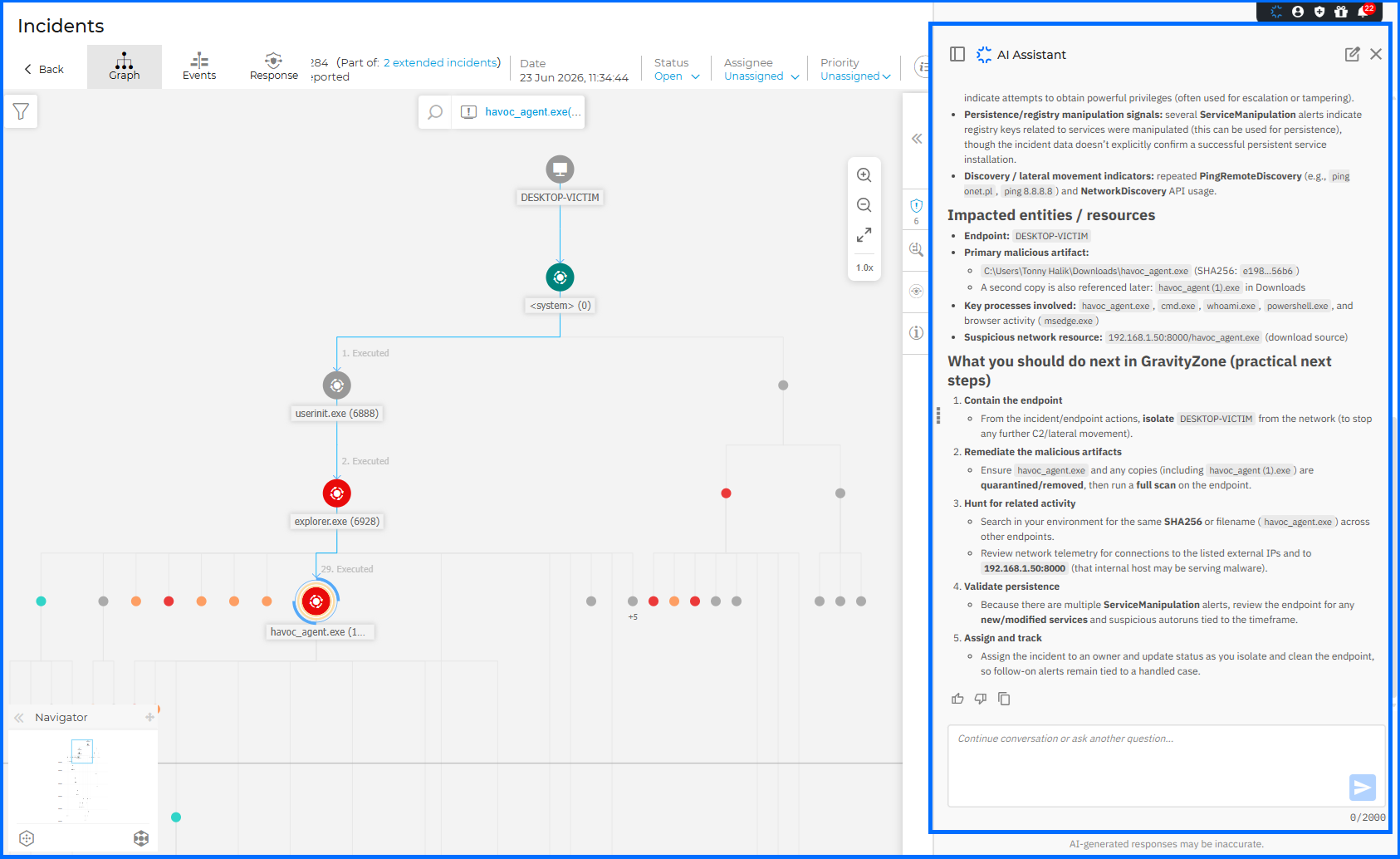The width and height of the screenshot is (1400, 859).
Task: Select the userinit.exe (6888) node
Action: (336, 385)
